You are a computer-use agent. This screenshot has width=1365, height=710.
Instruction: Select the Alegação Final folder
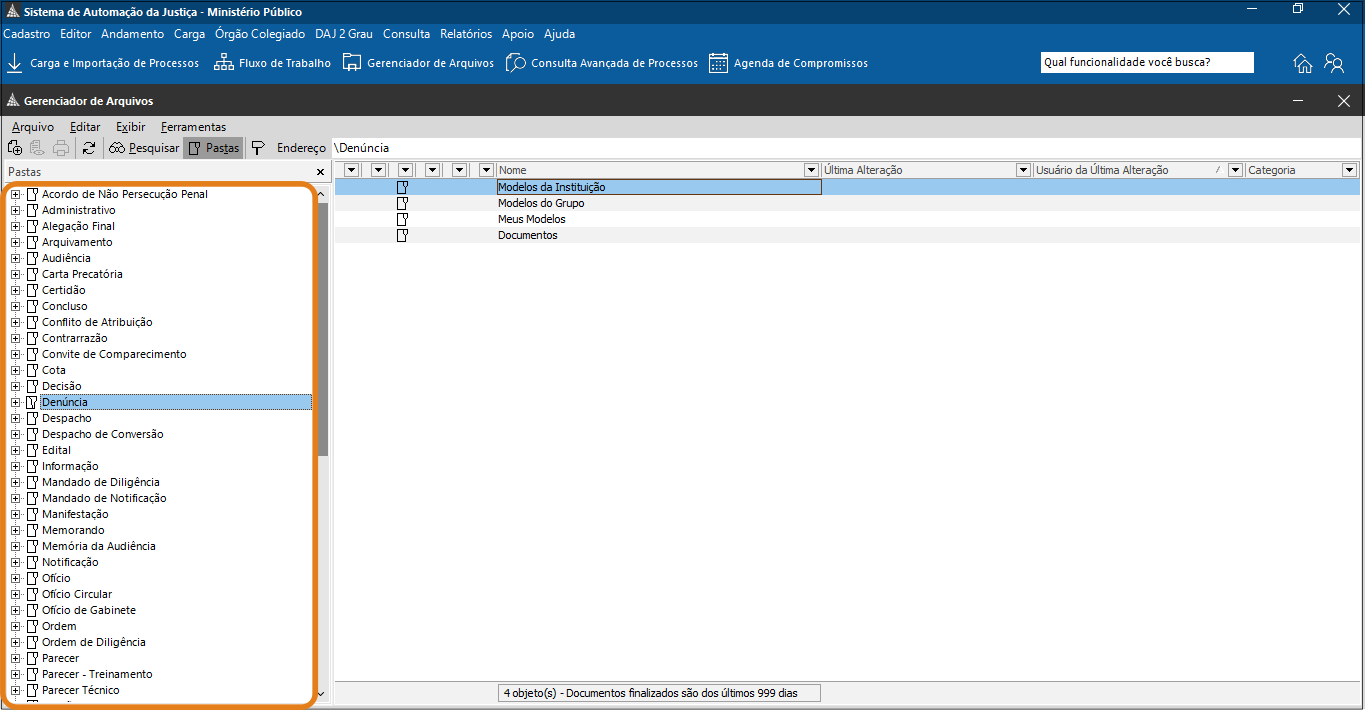coord(78,226)
